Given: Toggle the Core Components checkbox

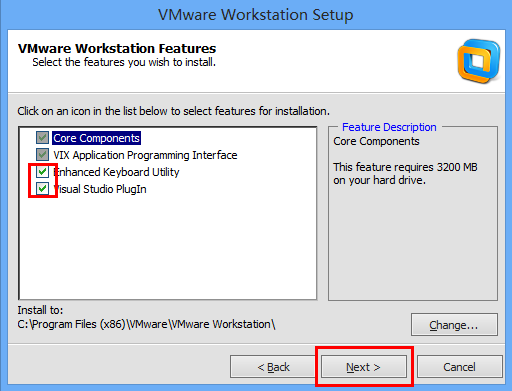Looking at the screenshot, I should pyautogui.click(x=42, y=138).
